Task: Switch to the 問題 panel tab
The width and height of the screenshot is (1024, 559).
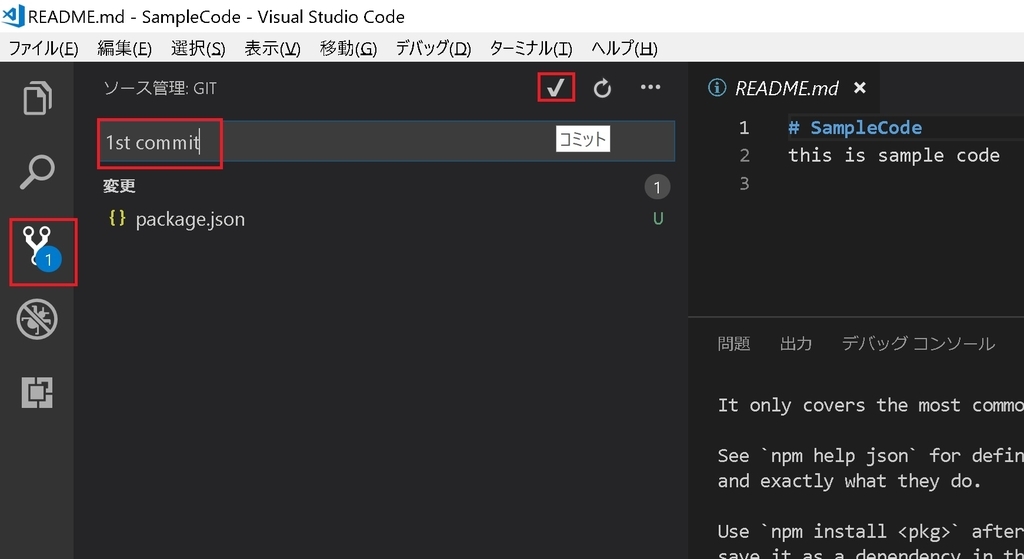Action: (x=733, y=343)
